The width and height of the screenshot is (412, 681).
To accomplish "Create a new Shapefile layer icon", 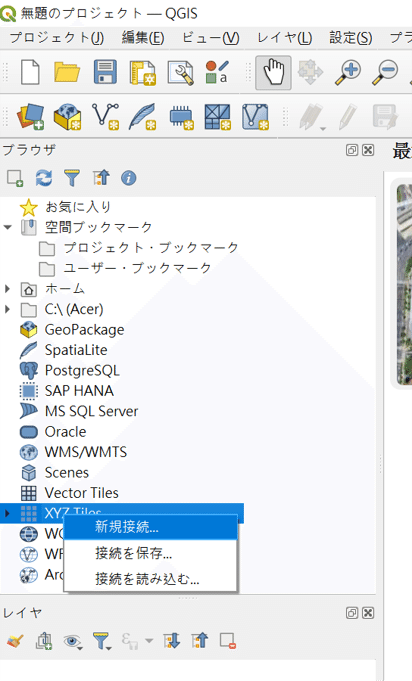I will click(105, 117).
